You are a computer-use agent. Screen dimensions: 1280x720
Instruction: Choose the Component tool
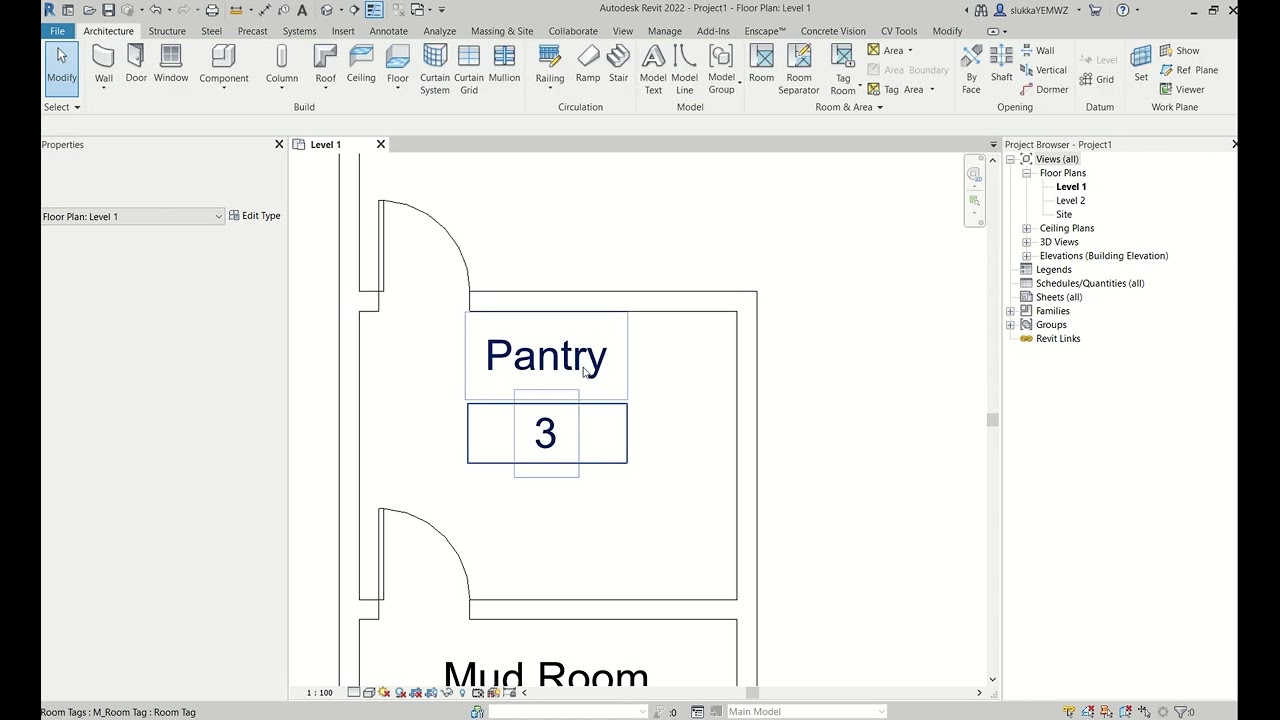pos(224,66)
